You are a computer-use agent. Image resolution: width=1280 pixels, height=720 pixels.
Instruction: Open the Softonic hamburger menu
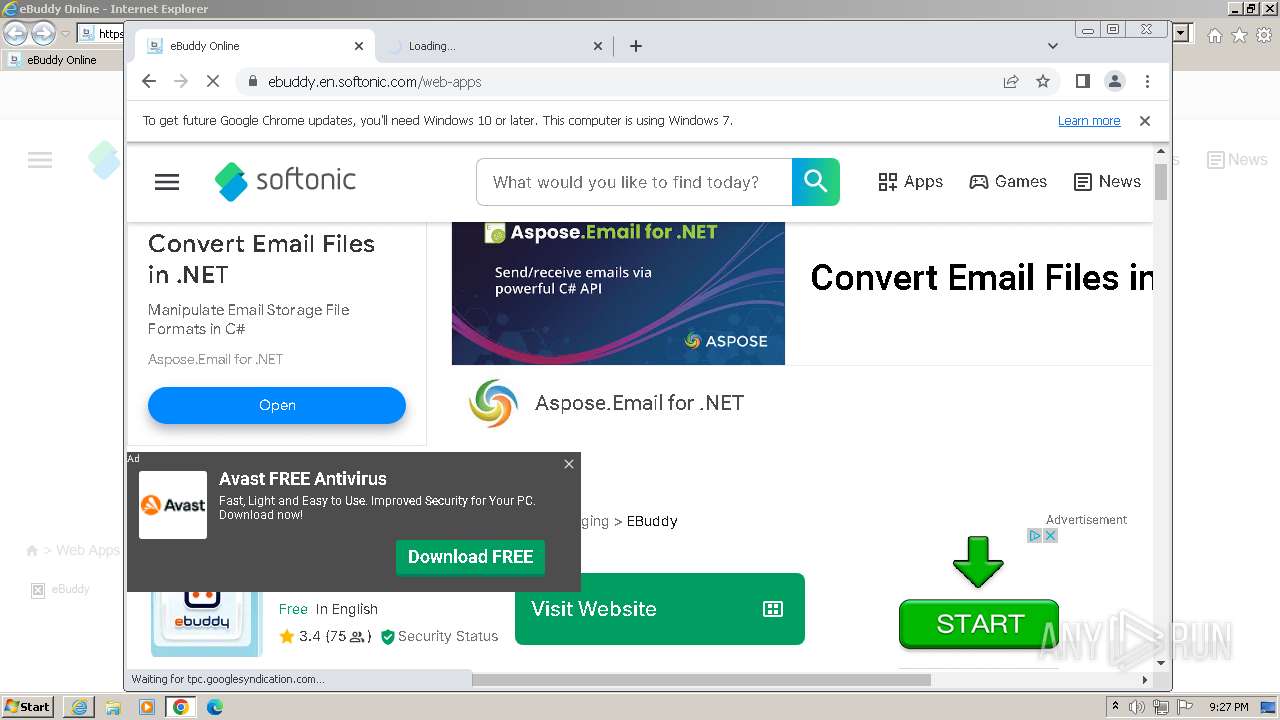[167, 182]
